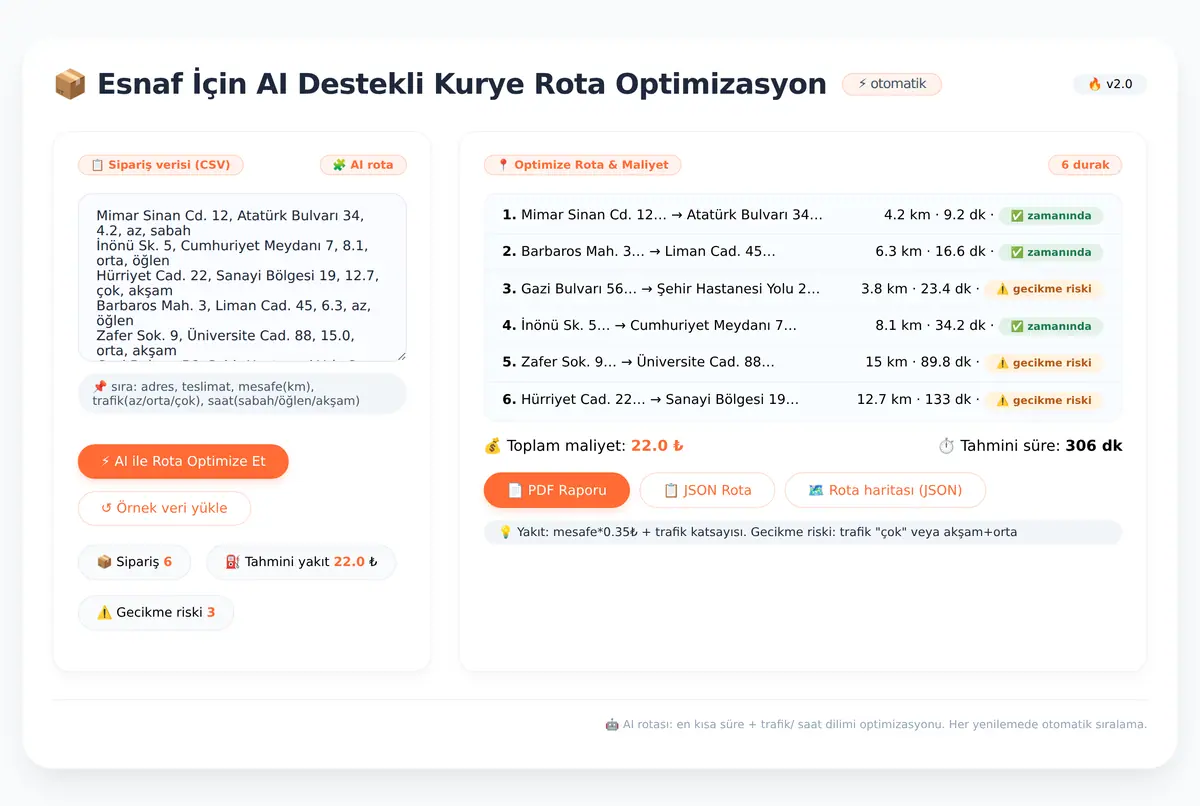The height and width of the screenshot is (806, 1200).
Task: Select route row 5 Zafer Sok.
Action: coord(803,362)
